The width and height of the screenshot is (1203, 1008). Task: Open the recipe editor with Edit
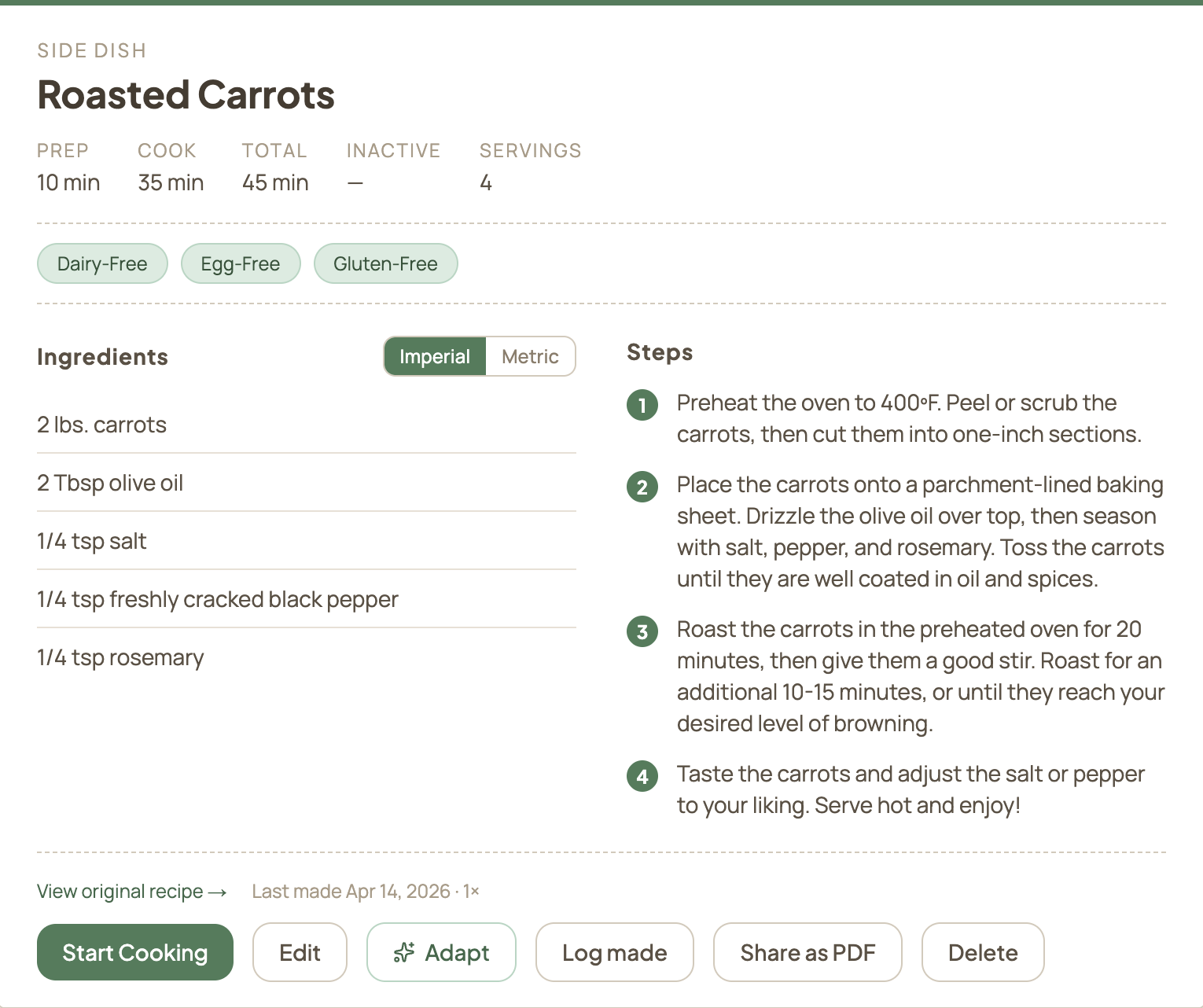click(300, 952)
